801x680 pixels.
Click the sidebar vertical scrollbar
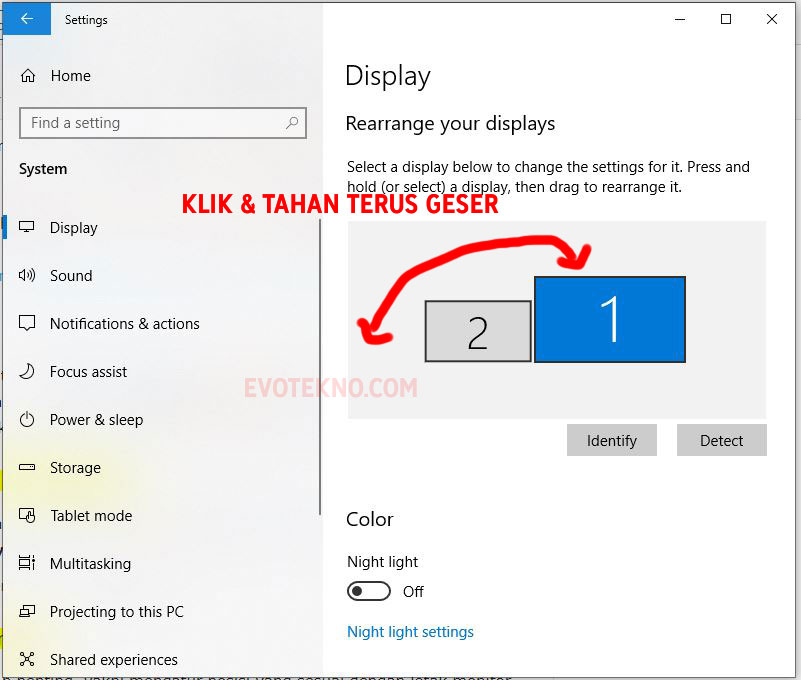(x=320, y=367)
